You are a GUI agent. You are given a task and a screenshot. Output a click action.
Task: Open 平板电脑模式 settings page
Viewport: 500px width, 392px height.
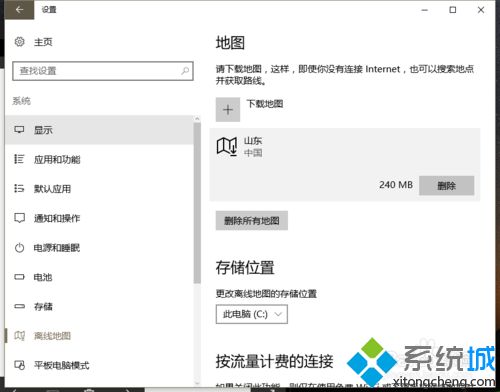point(99,365)
